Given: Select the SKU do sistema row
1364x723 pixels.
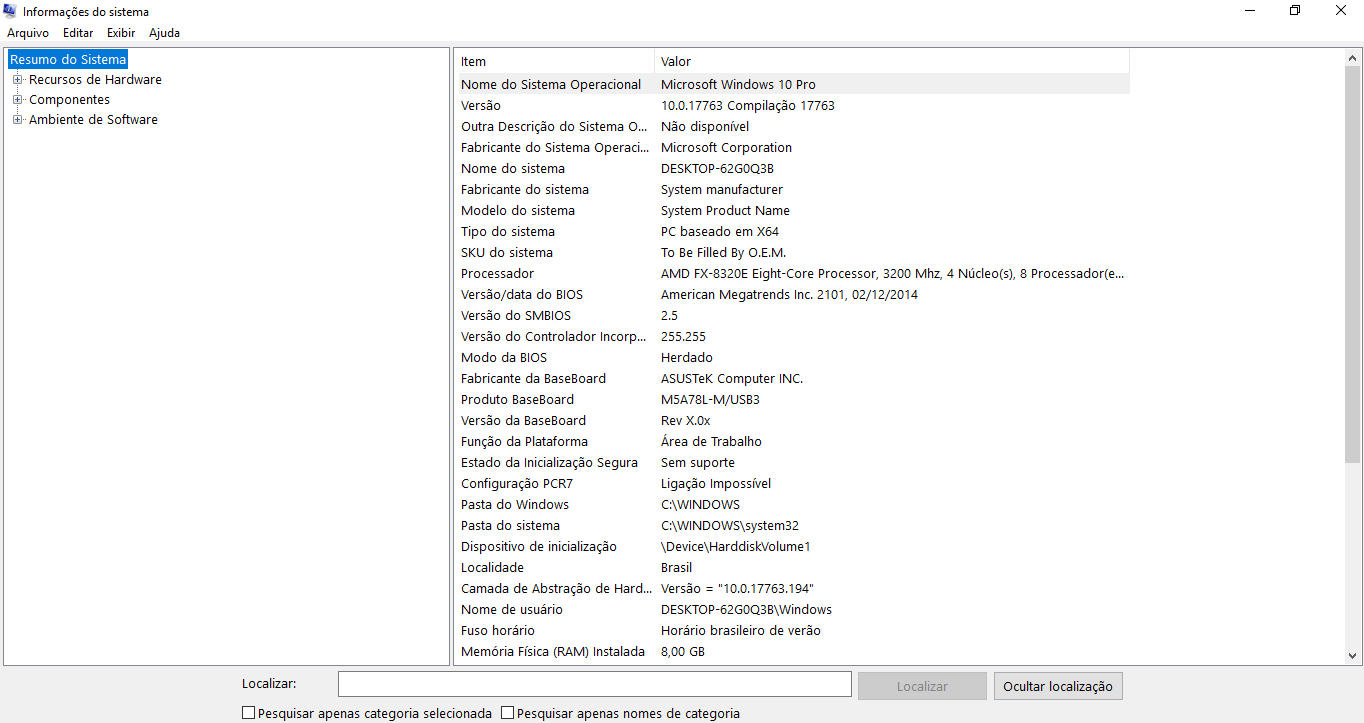Looking at the screenshot, I should (x=793, y=253).
